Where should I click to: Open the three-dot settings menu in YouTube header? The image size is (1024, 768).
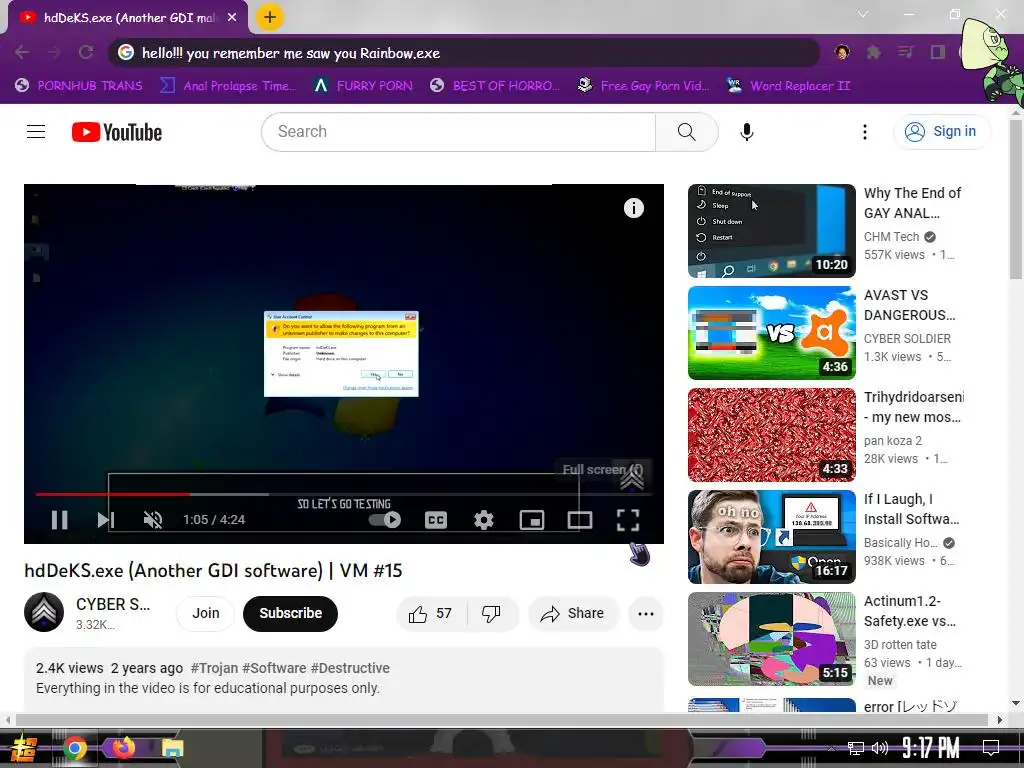tap(865, 132)
